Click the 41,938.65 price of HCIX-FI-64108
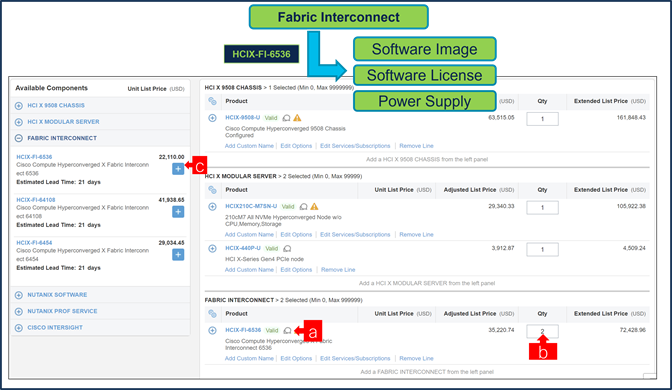The image size is (672, 390). 171,200
